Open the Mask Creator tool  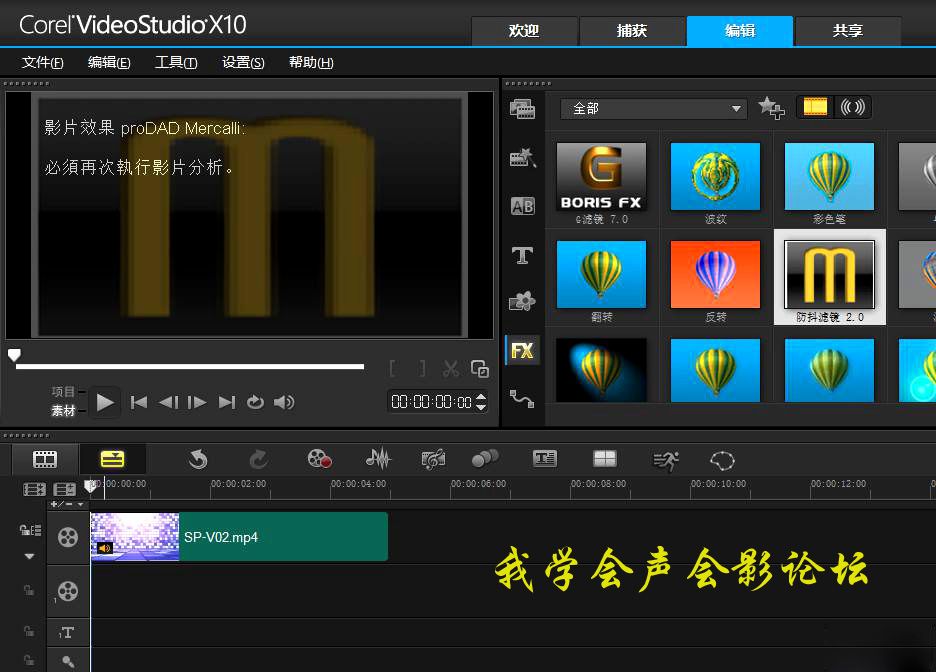[722, 460]
